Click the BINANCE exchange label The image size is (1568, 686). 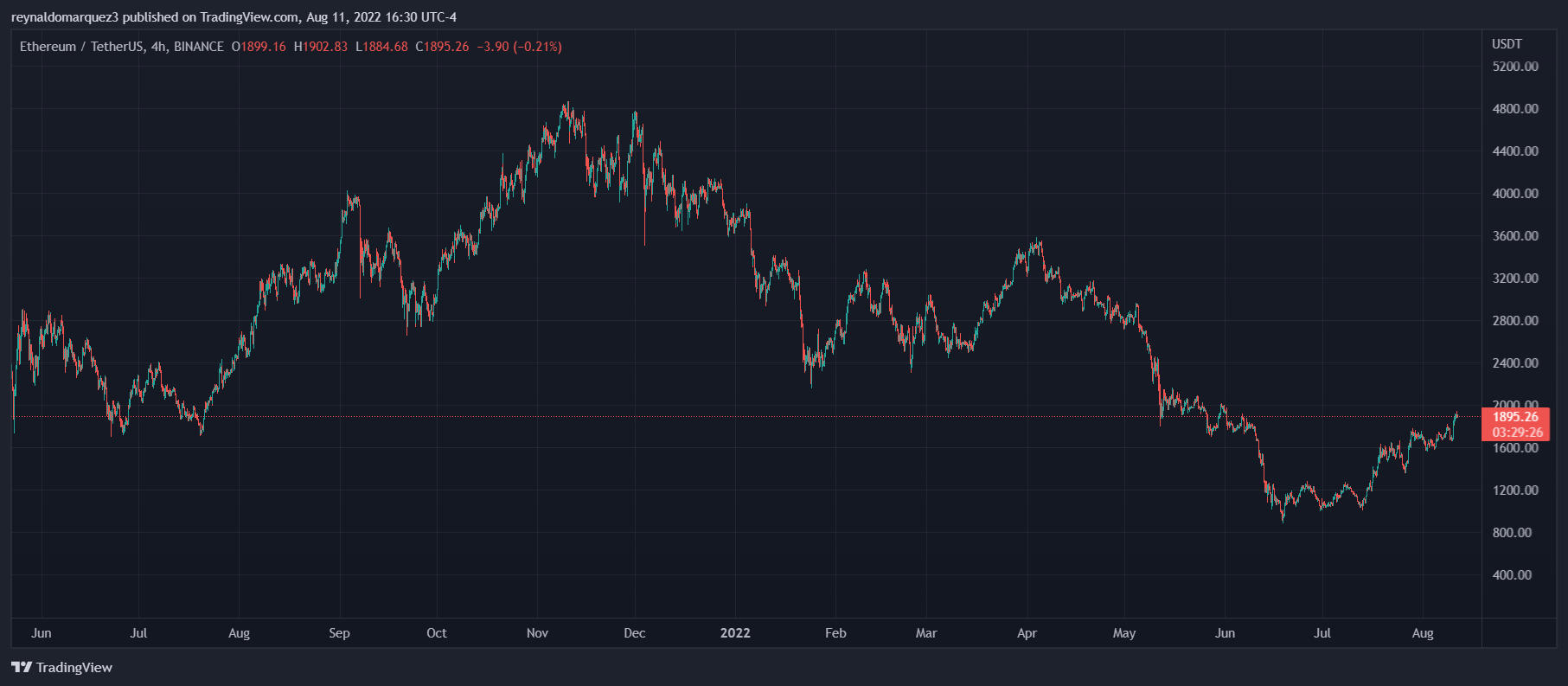pos(199,47)
